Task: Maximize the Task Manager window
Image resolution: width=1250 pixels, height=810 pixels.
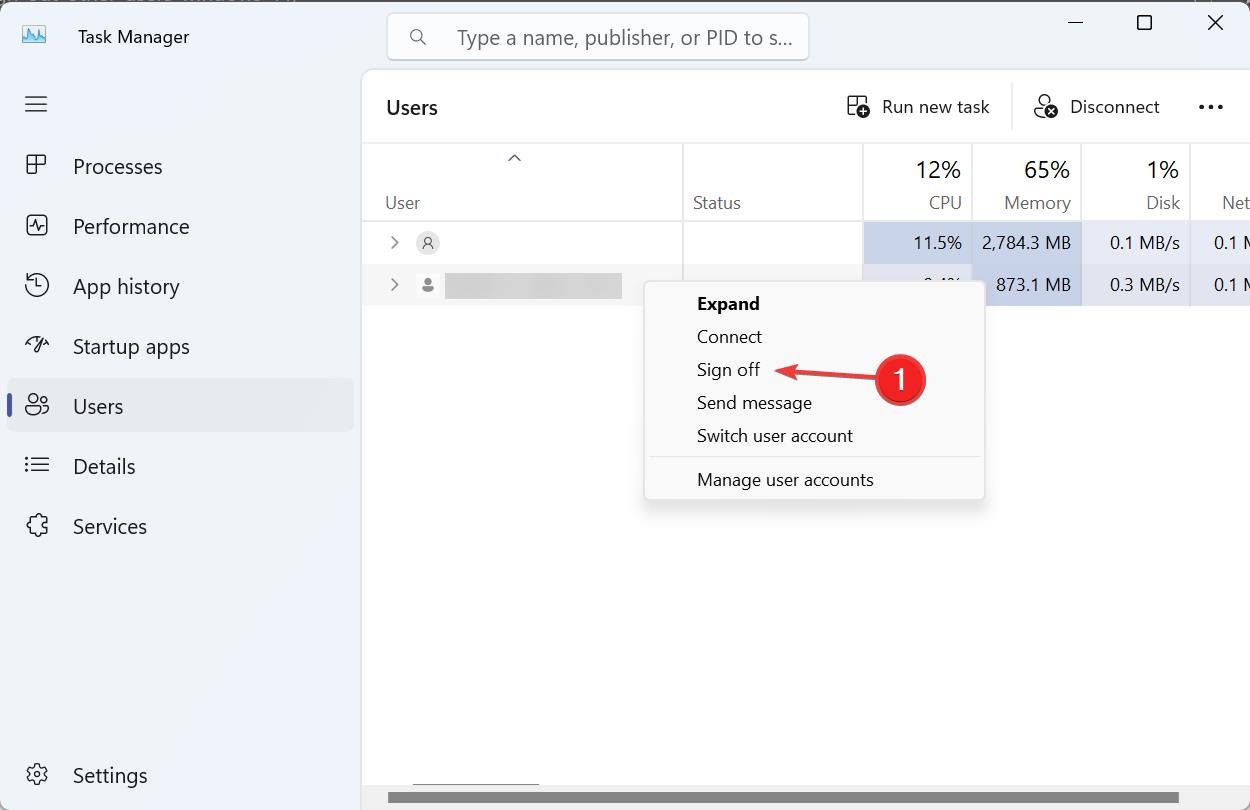Action: [1145, 22]
